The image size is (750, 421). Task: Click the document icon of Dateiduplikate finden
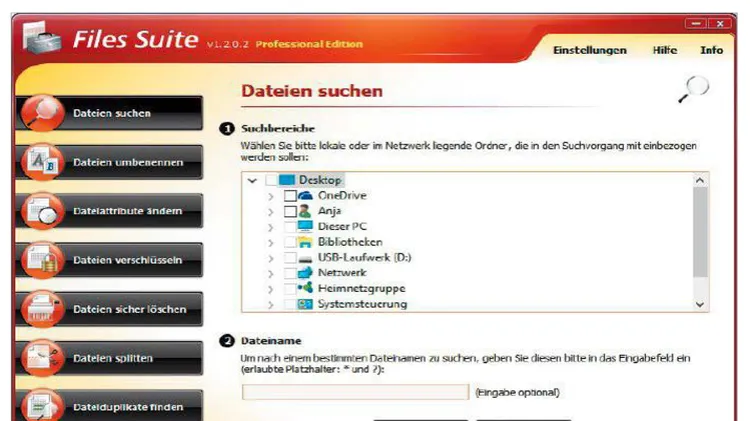pyautogui.click(x=42, y=406)
